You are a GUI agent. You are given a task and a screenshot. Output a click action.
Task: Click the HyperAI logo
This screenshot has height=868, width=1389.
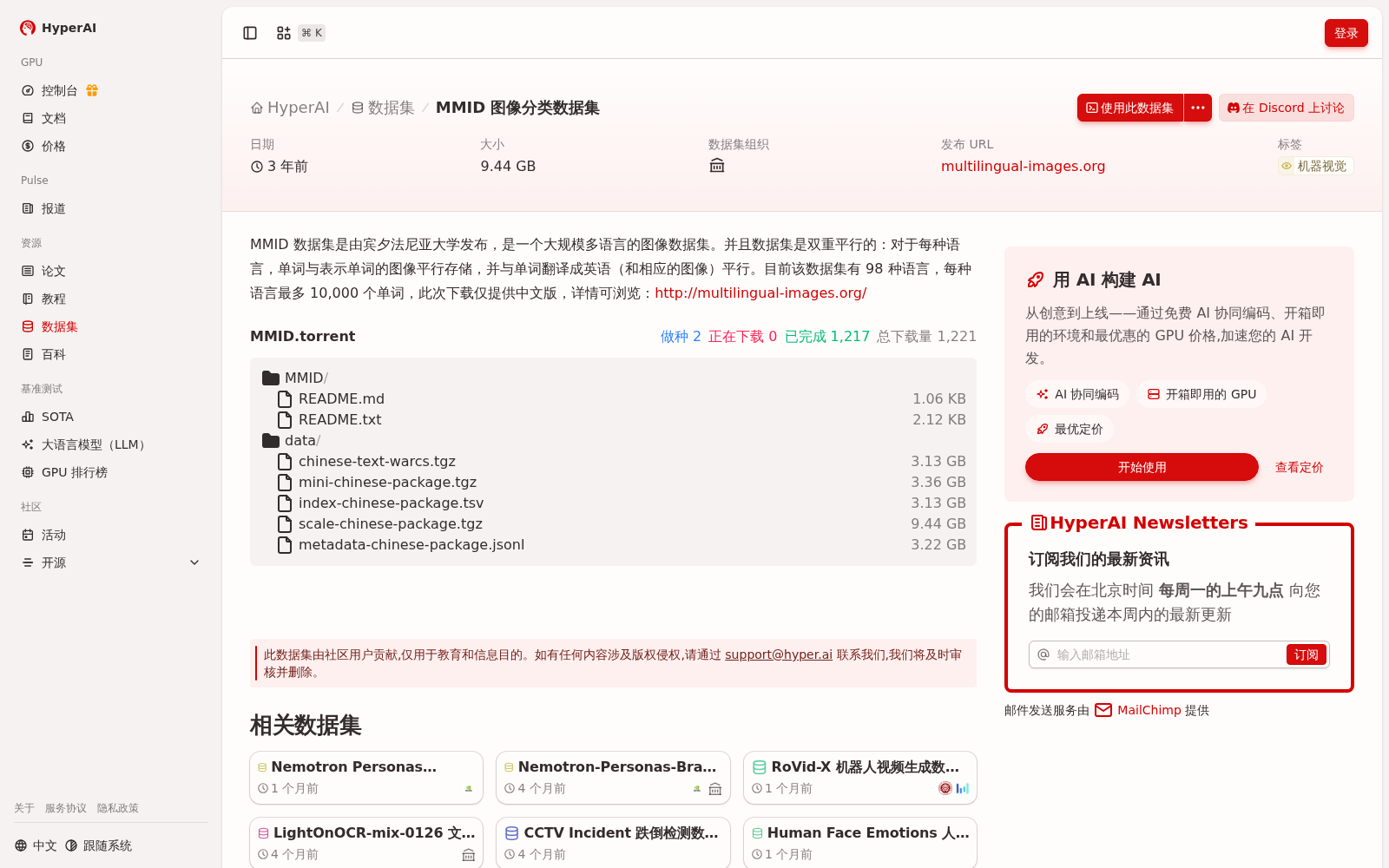28,28
